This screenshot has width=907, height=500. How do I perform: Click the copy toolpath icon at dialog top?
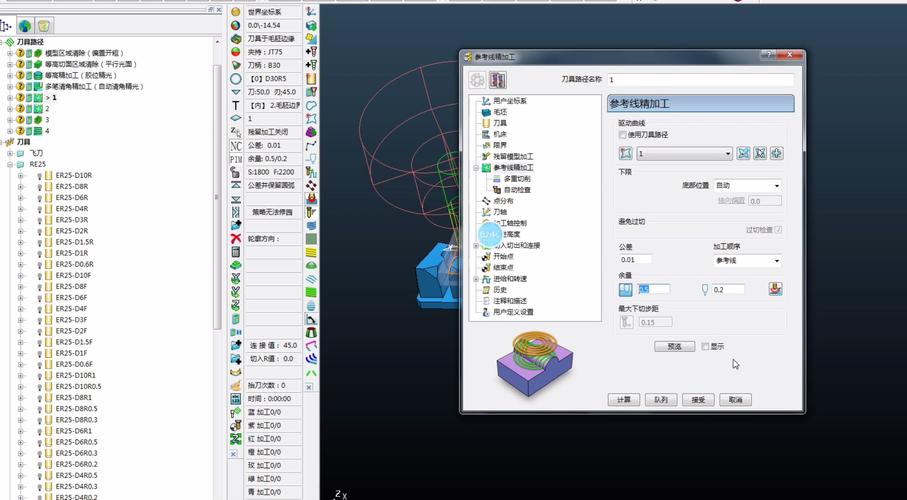point(497,80)
